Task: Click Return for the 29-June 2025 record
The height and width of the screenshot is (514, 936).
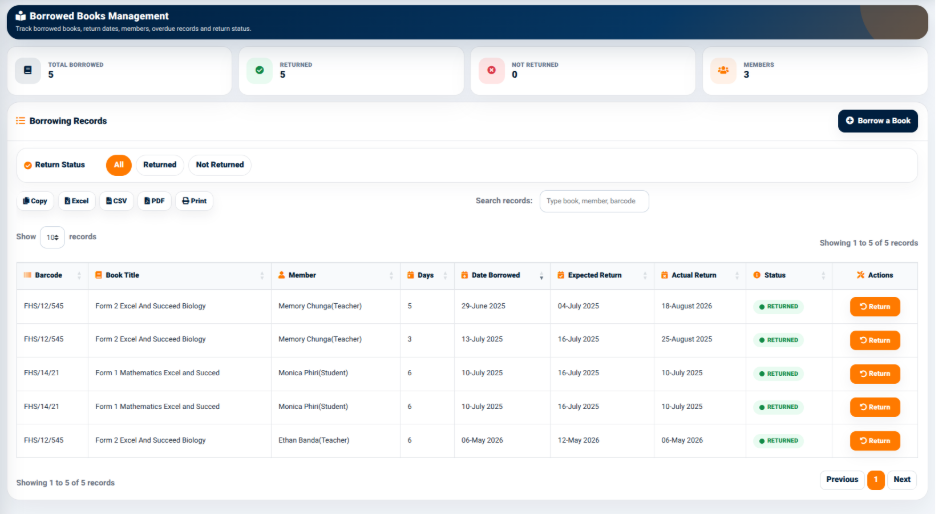Action: tap(875, 306)
